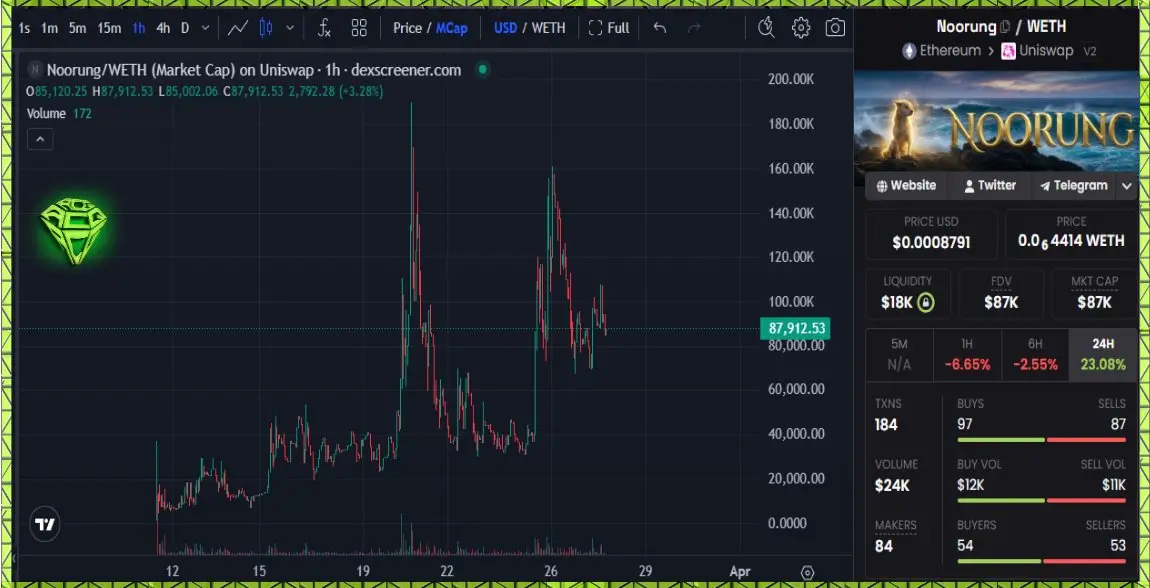This screenshot has height=588, width=1150.
Task: Open the Twitter link
Action: (990, 185)
